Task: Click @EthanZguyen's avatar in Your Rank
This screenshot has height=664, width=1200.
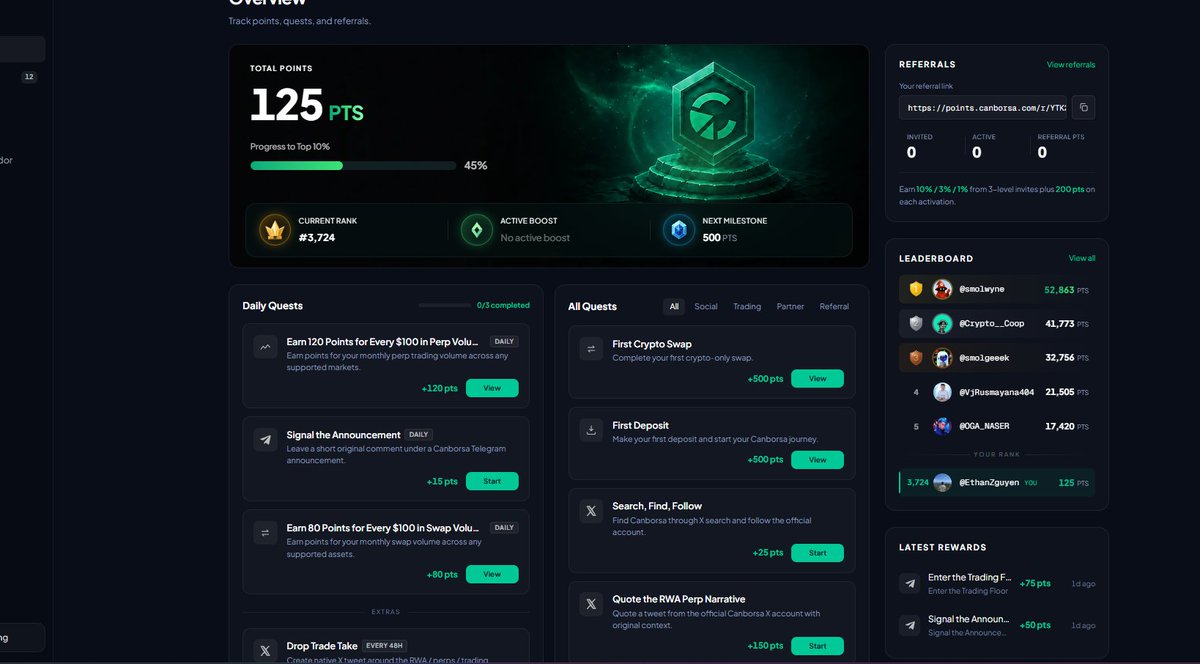Action: point(942,483)
